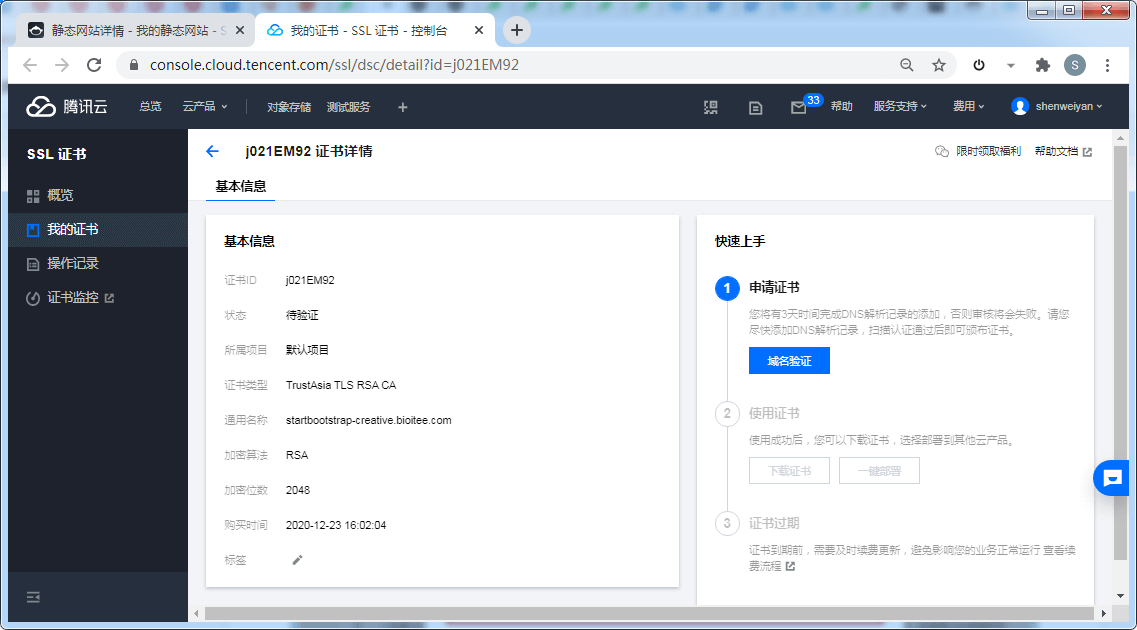Screen dimensions: 1137x630
Task: Click the horizontal page scrollbar
Action: pos(649,614)
